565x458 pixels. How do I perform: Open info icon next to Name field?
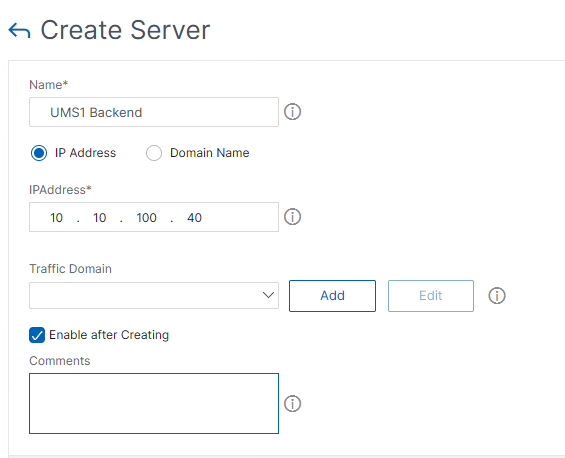292,112
